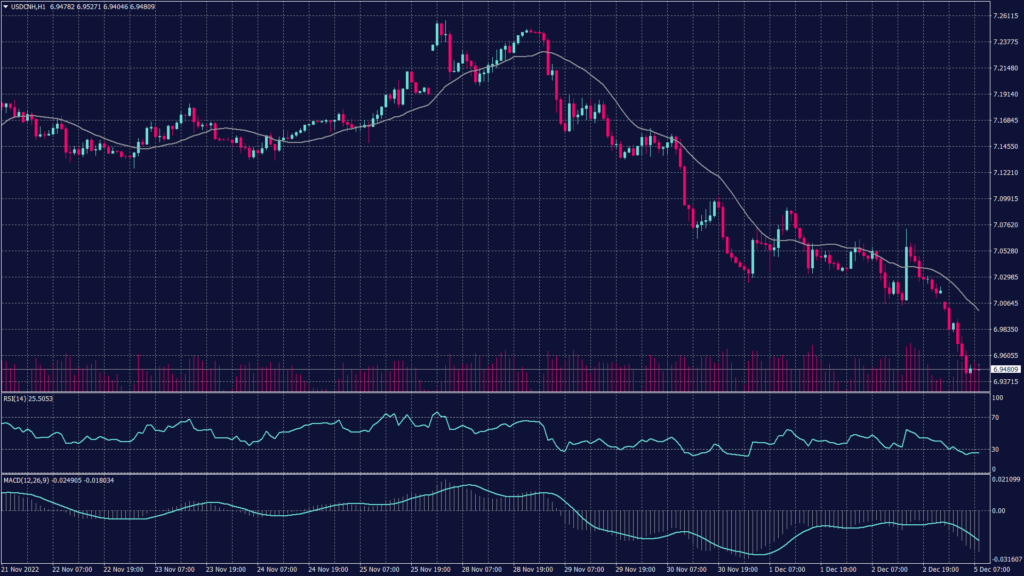Viewport: 1024px width, 576px height.
Task: Click the MACD 0.021099 scale maximum label
Action: (1004, 481)
